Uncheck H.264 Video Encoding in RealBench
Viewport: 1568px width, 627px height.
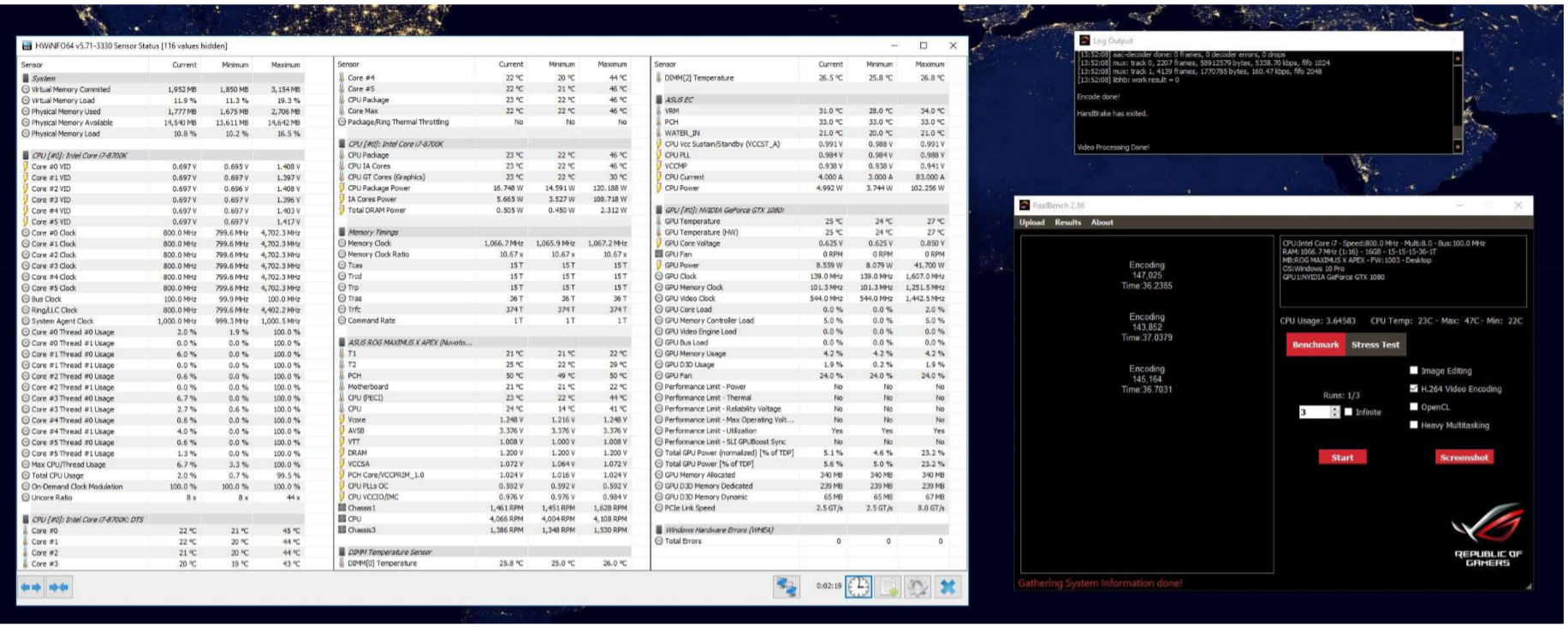pyautogui.click(x=1414, y=389)
